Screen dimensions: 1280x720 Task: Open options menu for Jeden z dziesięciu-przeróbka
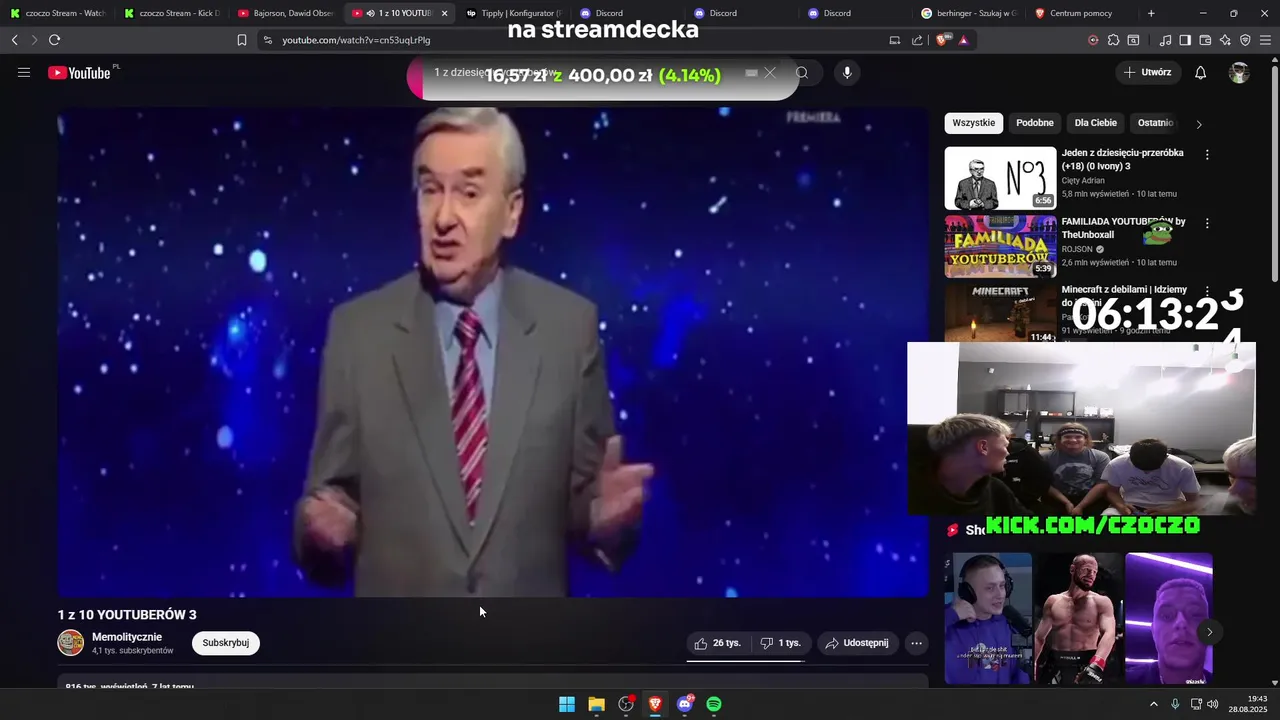coord(1207,155)
